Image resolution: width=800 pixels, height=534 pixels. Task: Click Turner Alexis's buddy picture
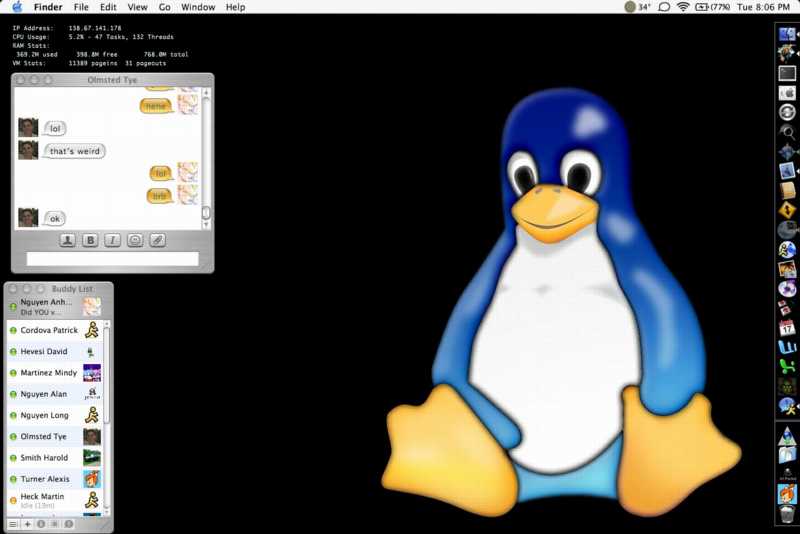[92, 479]
